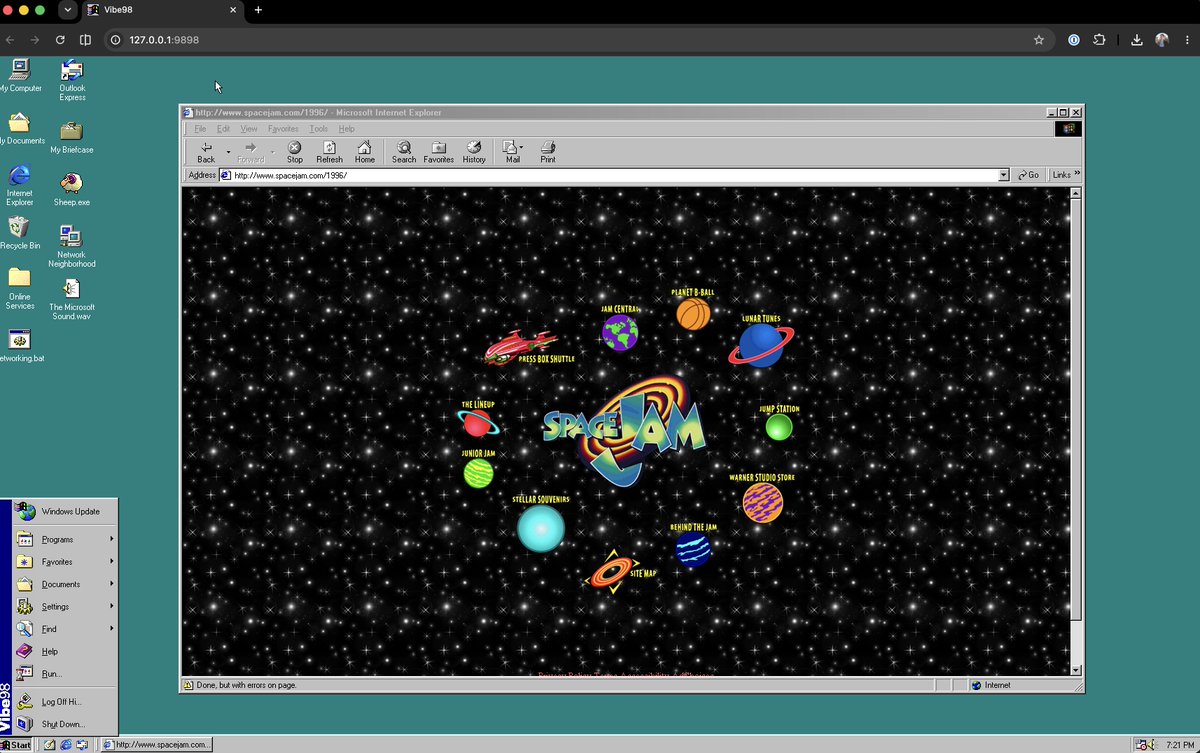This screenshot has width=1200, height=753.
Task: Click the Space Jam center logo
Action: coord(626,430)
